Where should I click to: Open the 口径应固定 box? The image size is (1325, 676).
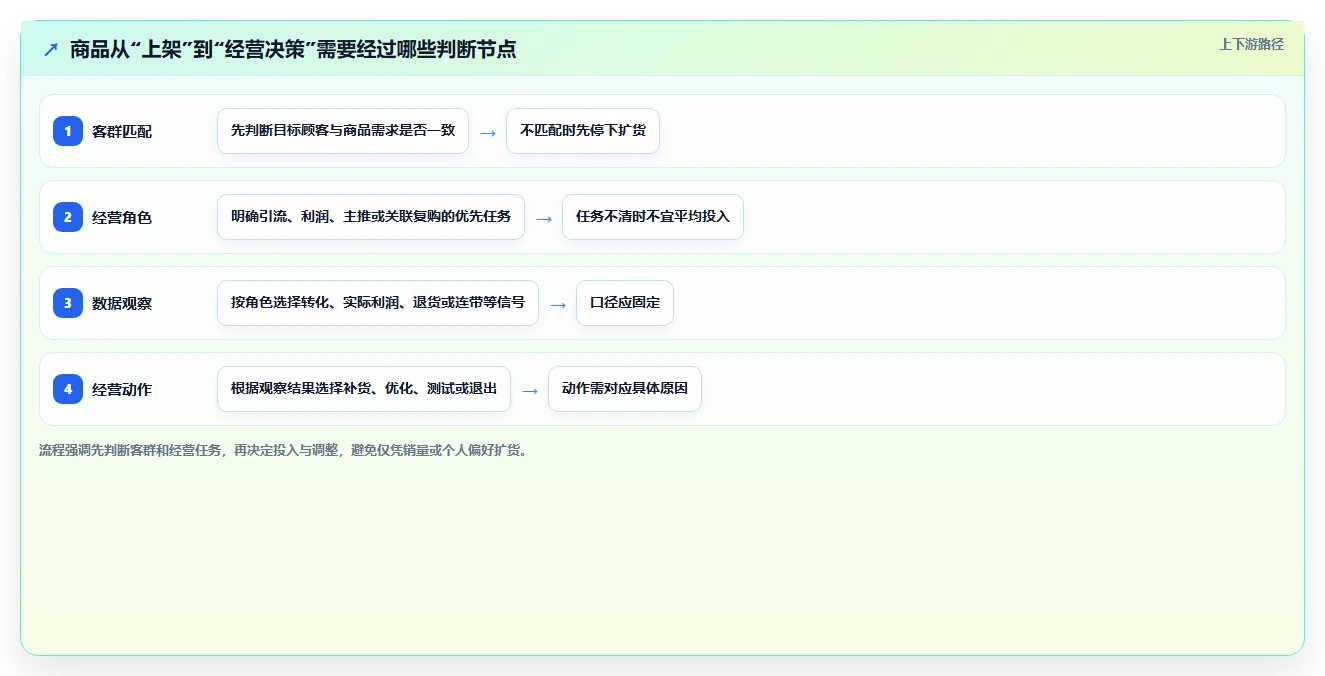[x=625, y=303]
